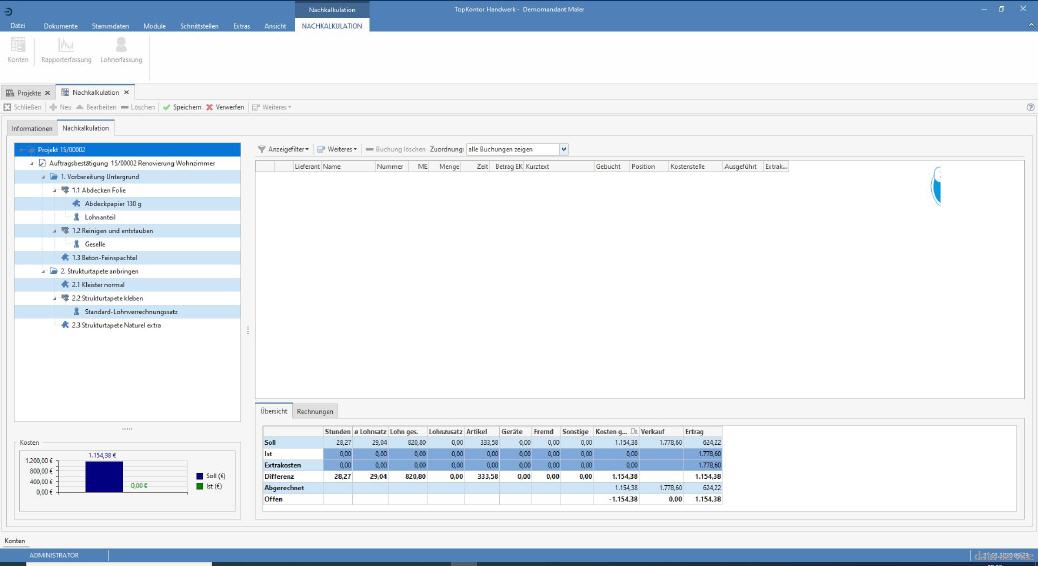The image size is (1038, 566).
Task: Expand the Weiteres menu above bookings table
Action: pyautogui.click(x=337, y=149)
